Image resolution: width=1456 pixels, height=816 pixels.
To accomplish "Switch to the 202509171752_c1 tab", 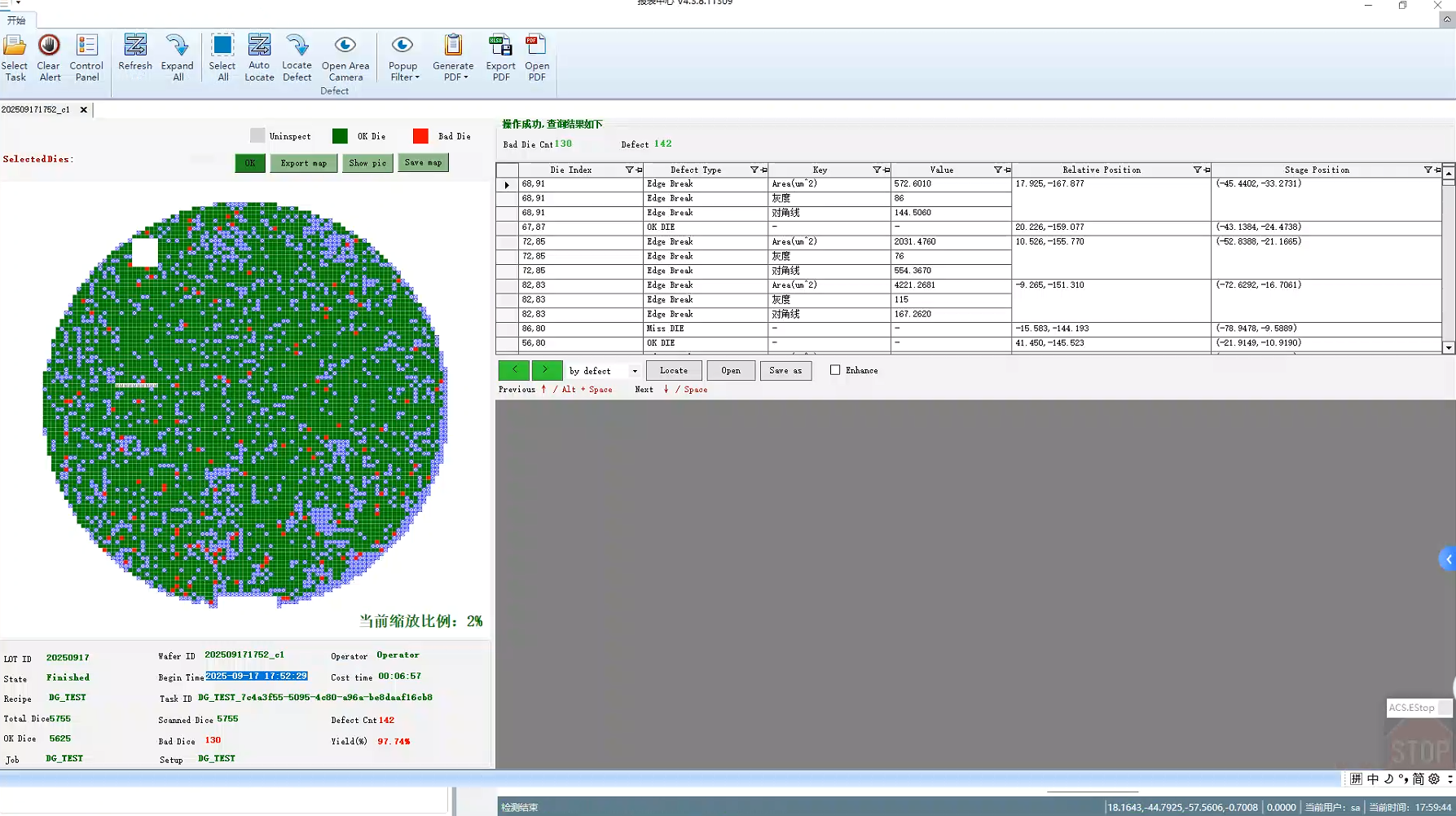I will [x=36, y=109].
